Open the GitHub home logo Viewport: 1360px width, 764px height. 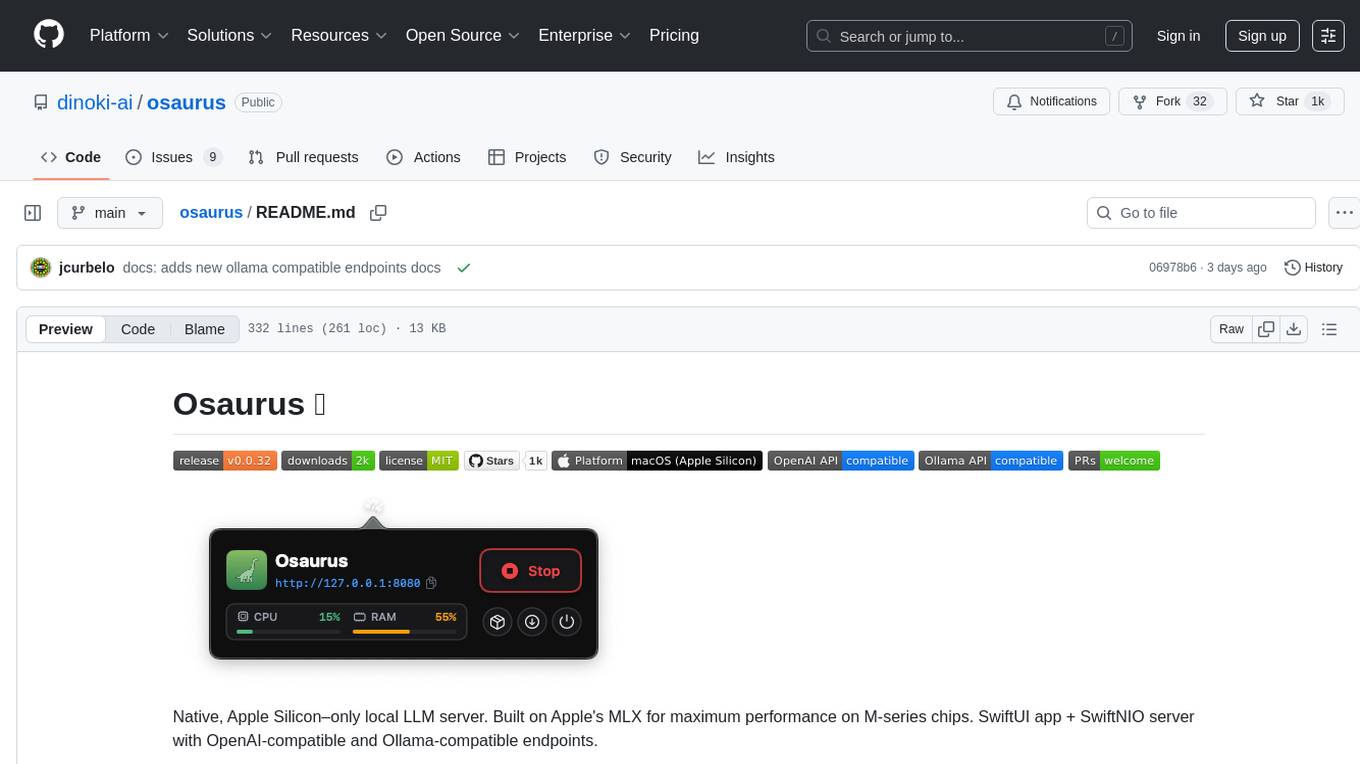[49, 35]
